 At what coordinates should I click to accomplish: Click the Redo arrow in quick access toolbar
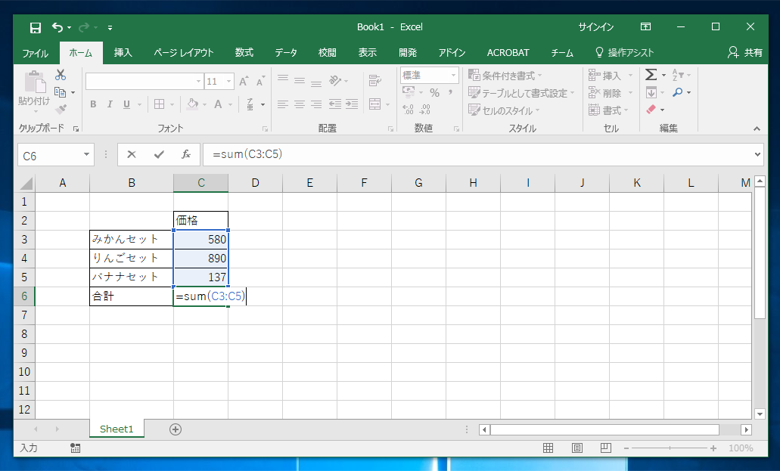coord(84,27)
